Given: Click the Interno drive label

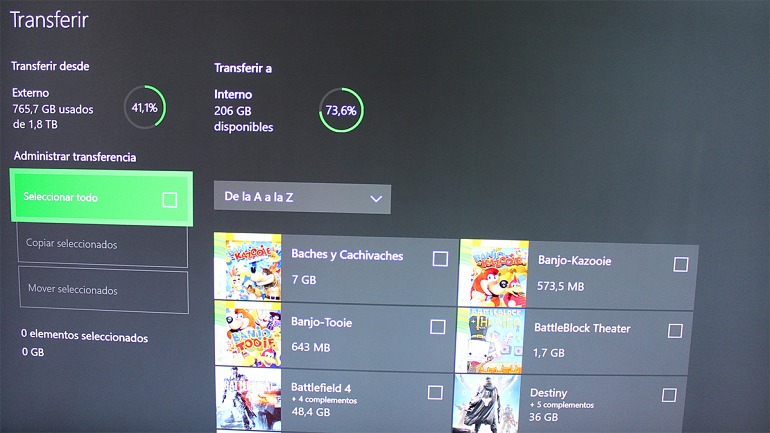Looking at the screenshot, I should pyautogui.click(x=233, y=94).
